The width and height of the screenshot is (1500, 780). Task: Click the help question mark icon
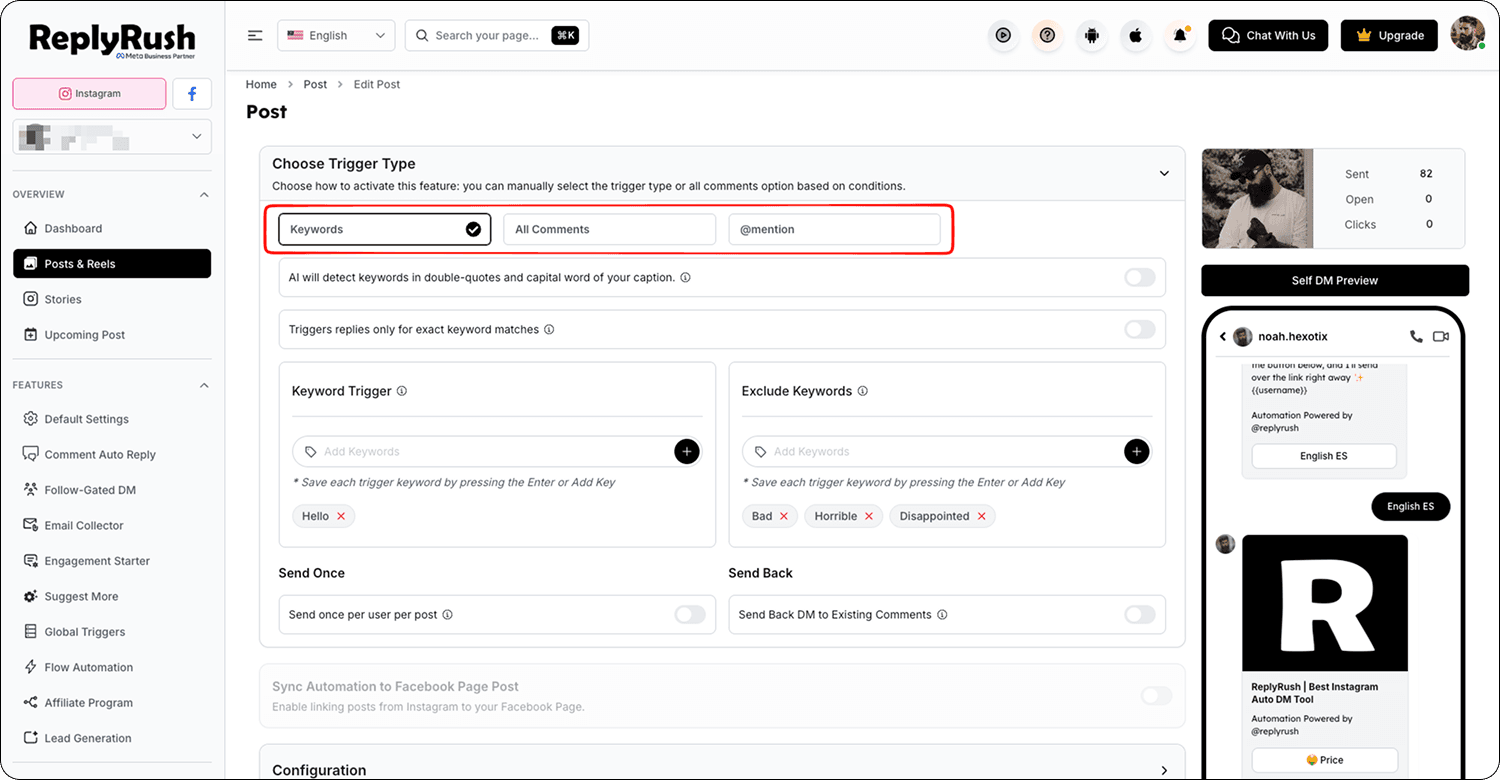pyautogui.click(x=1047, y=35)
